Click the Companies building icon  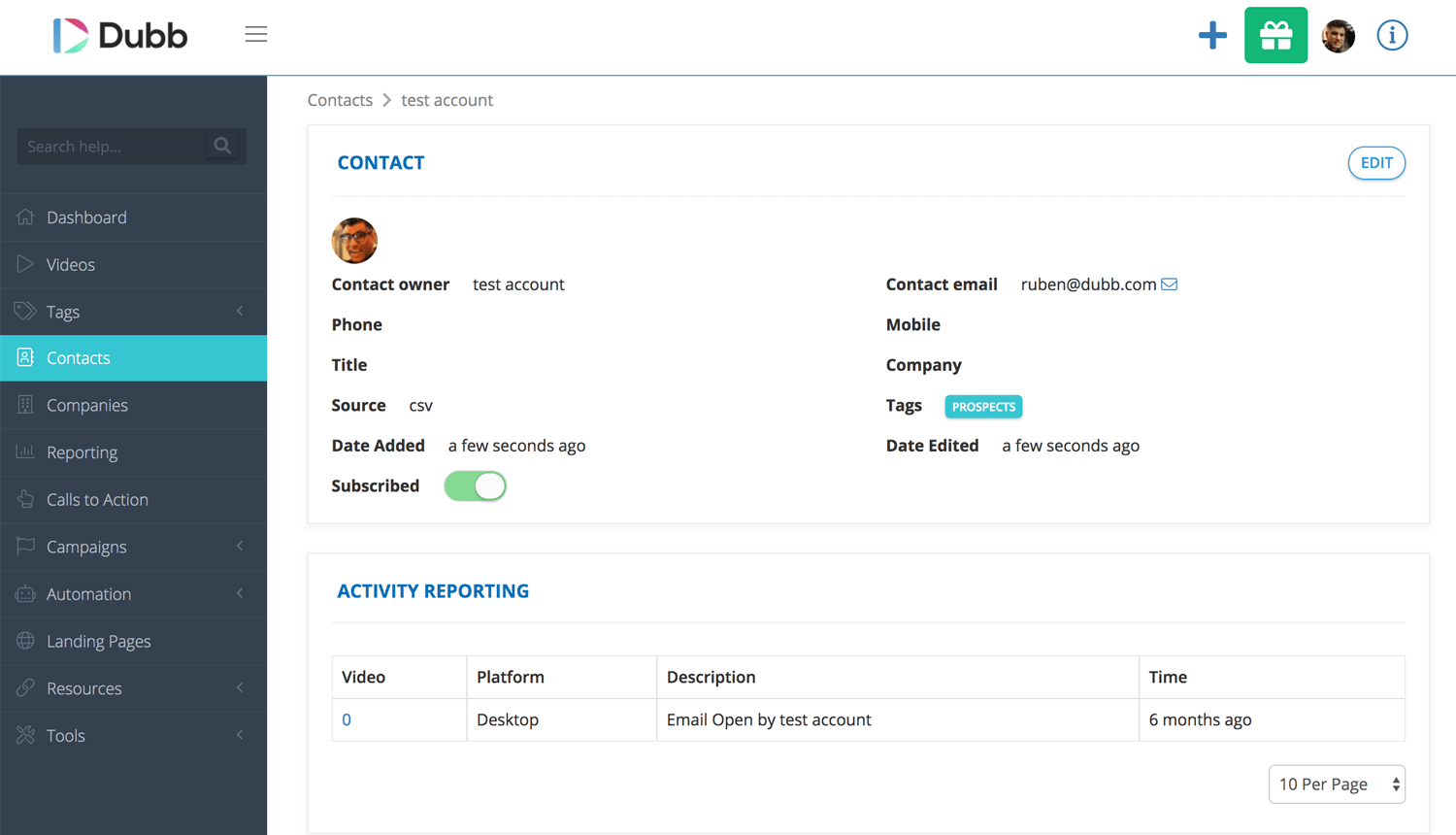[x=25, y=405]
